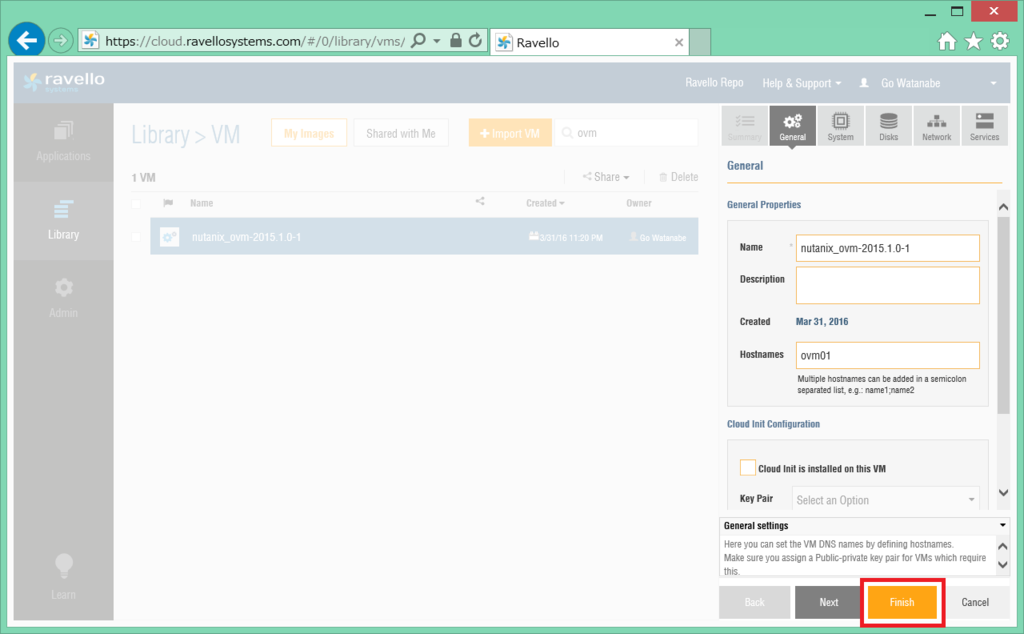Image resolution: width=1024 pixels, height=634 pixels.
Task: Click the share column header icon
Action: [480, 201]
